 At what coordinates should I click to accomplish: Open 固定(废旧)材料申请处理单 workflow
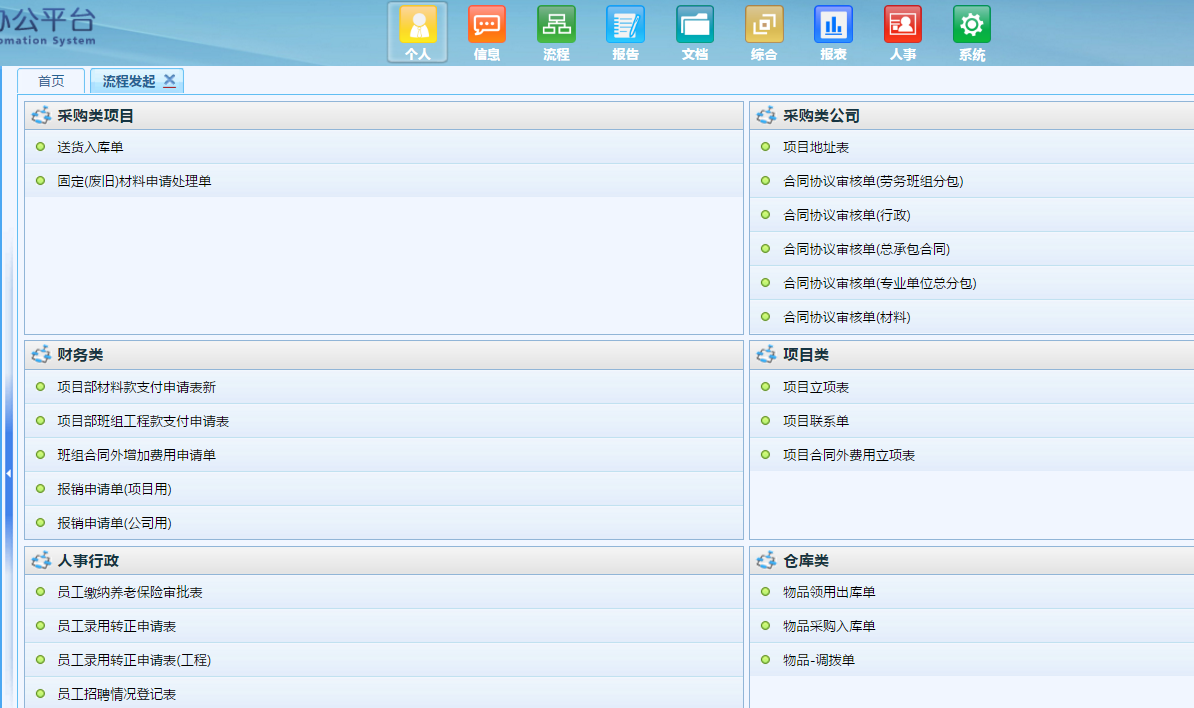[x=134, y=181]
